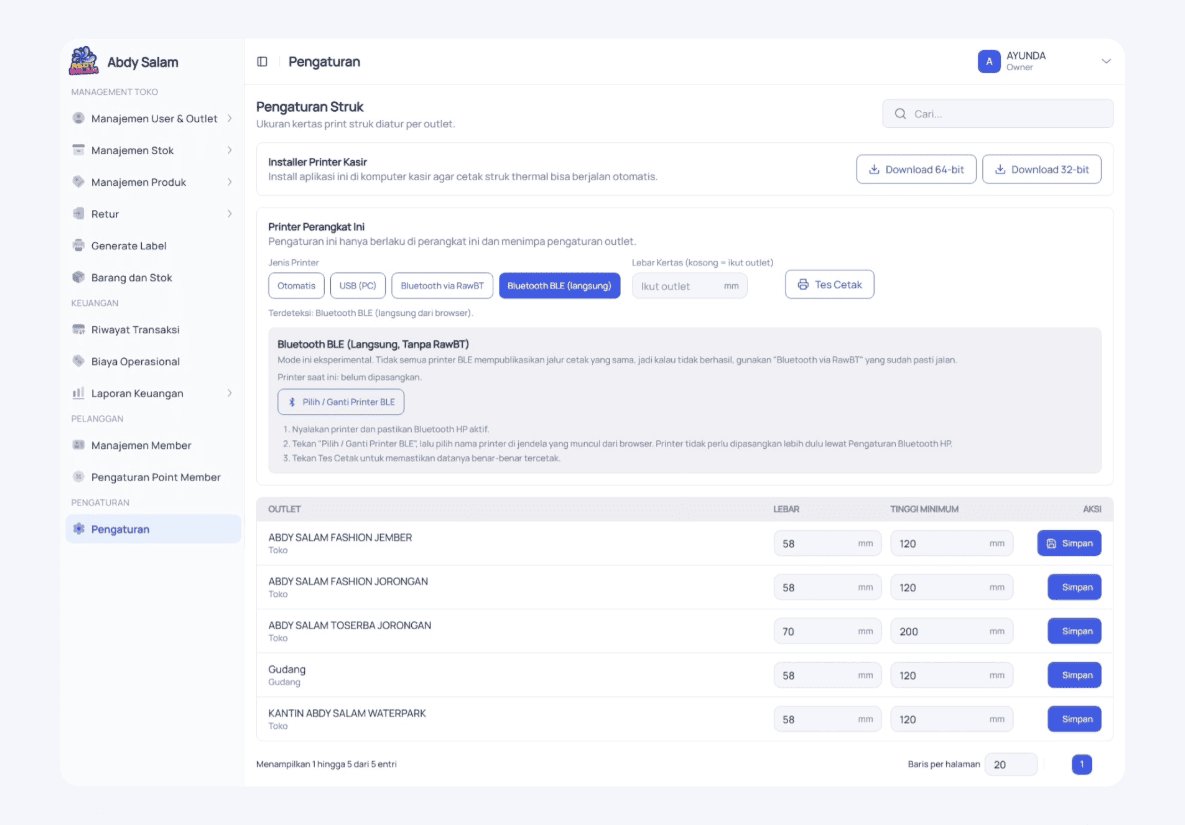The height and width of the screenshot is (825, 1185).
Task: Expand Manajemen Produk chevron
Action: click(230, 182)
